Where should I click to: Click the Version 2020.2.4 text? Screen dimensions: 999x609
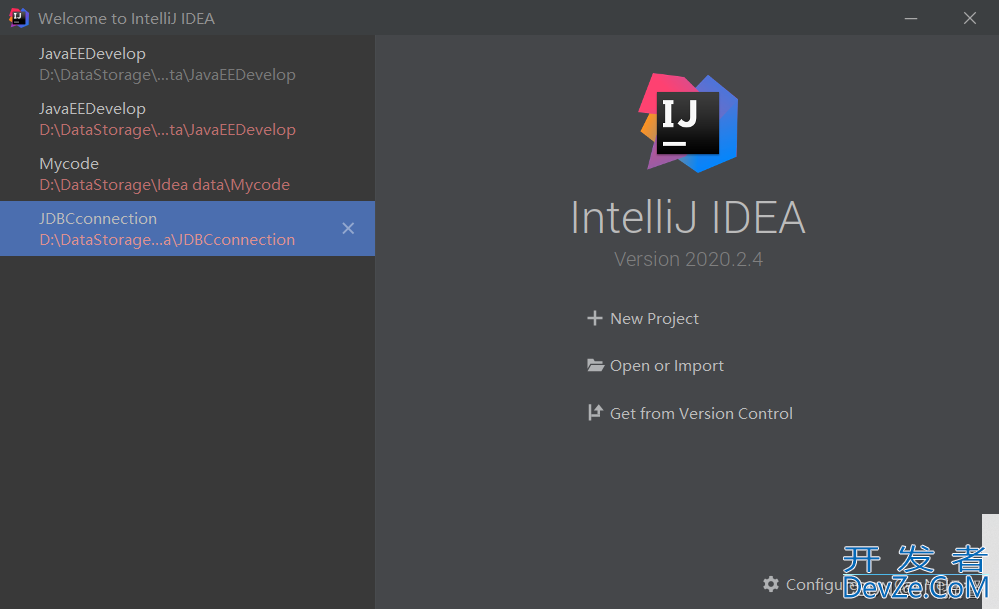point(688,259)
